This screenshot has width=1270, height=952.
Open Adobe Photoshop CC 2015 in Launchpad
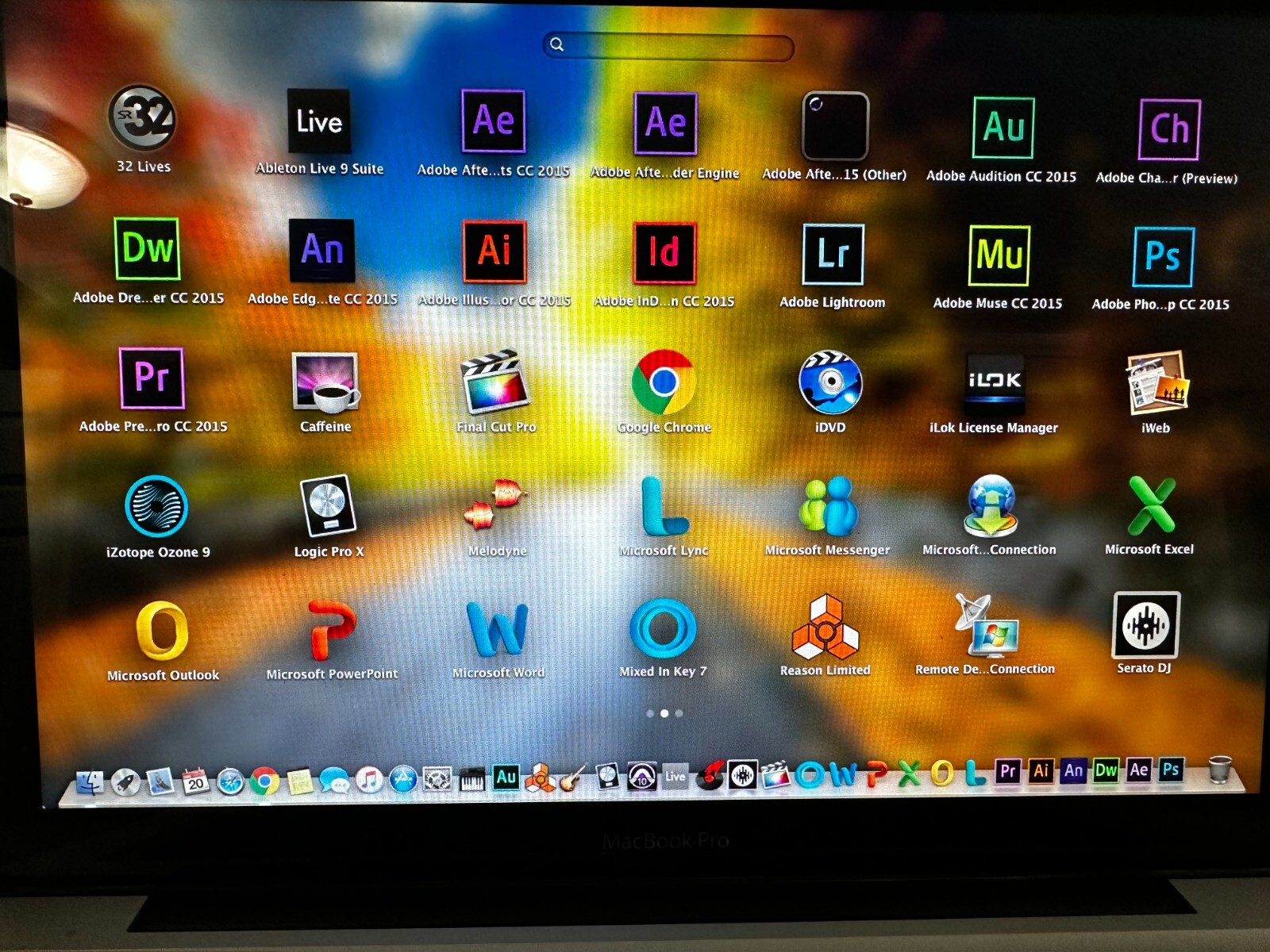[x=1163, y=257]
